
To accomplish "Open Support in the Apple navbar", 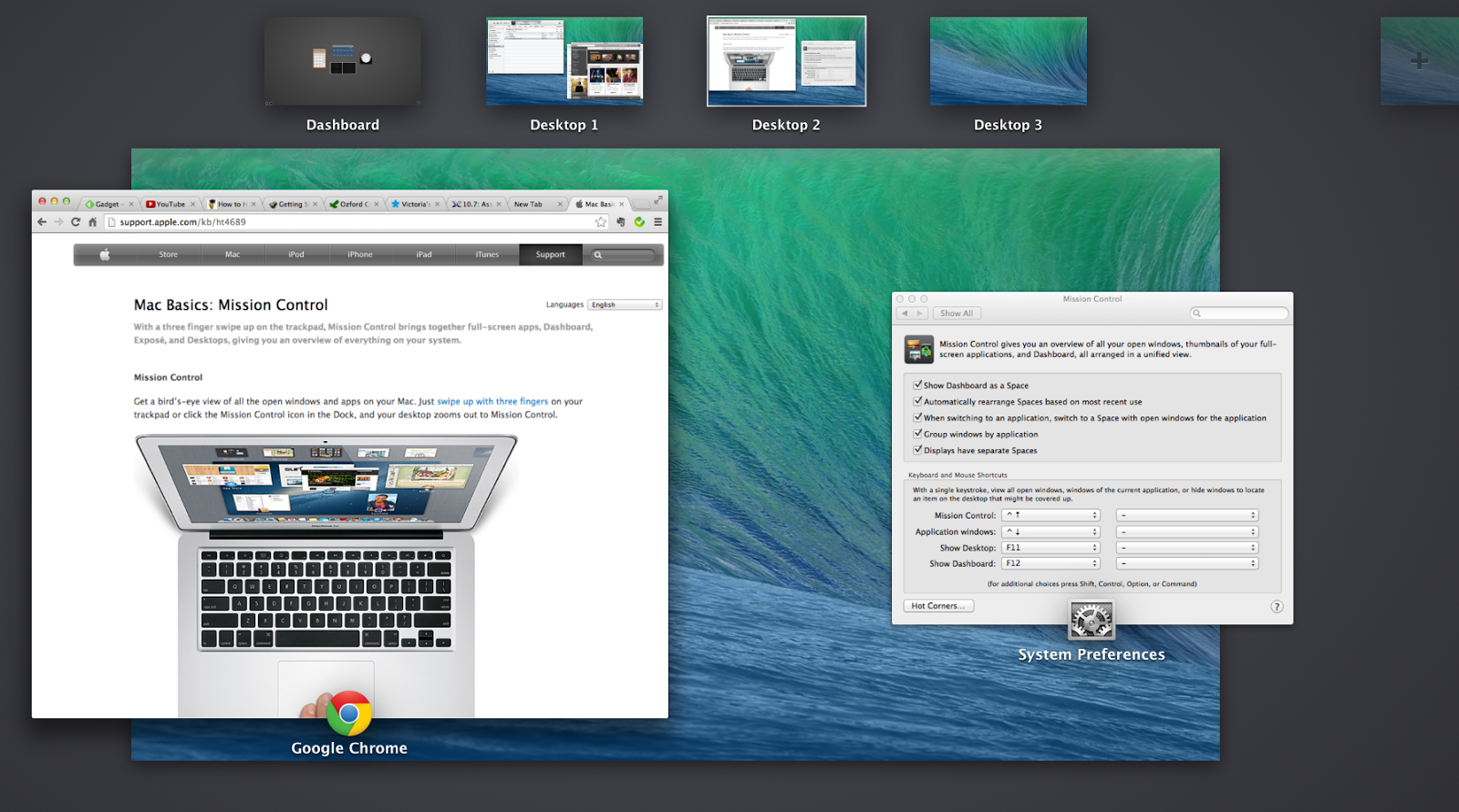I will pyautogui.click(x=551, y=254).
